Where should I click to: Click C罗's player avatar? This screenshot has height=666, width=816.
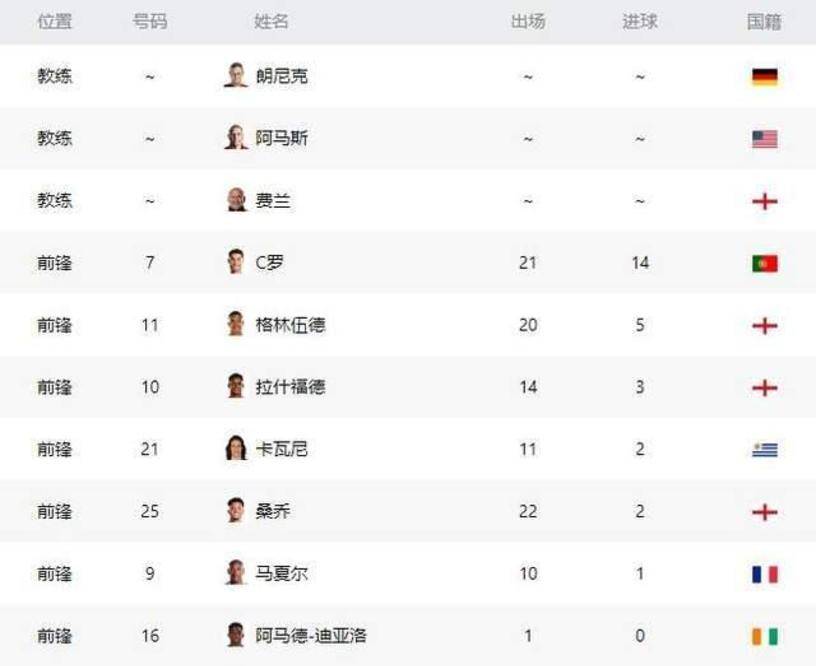[236, 262]
